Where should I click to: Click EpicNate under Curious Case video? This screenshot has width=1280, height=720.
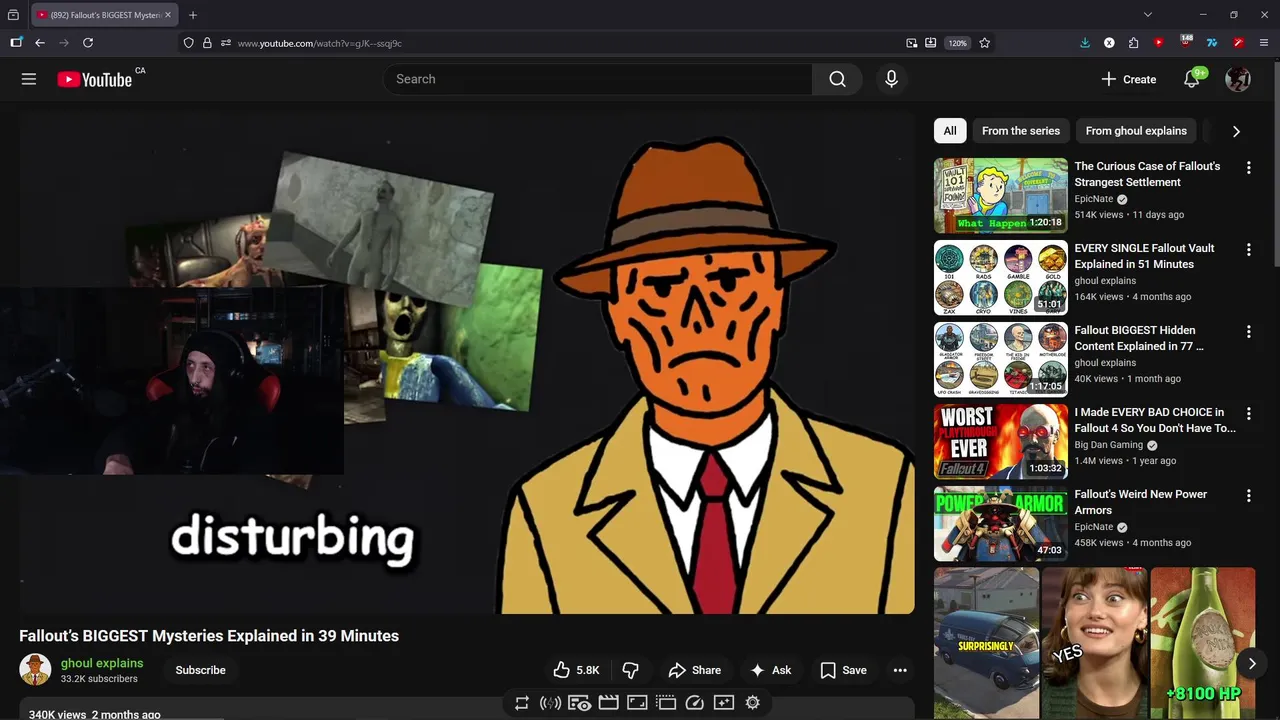[x=1094, y=199]
